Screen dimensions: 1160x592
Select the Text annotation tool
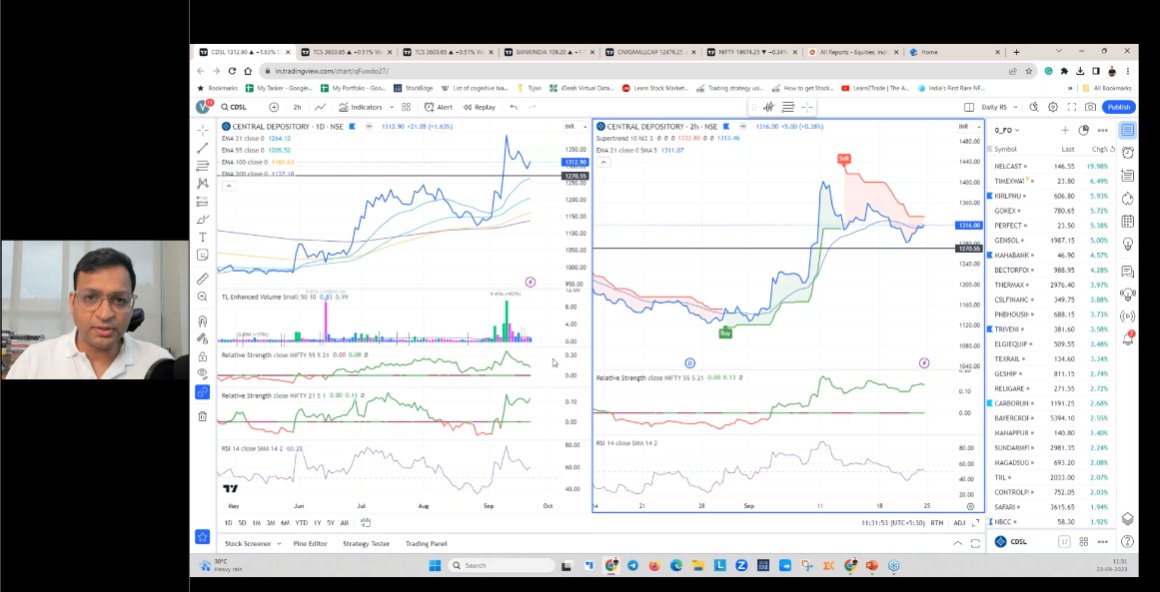pos(203,237)
